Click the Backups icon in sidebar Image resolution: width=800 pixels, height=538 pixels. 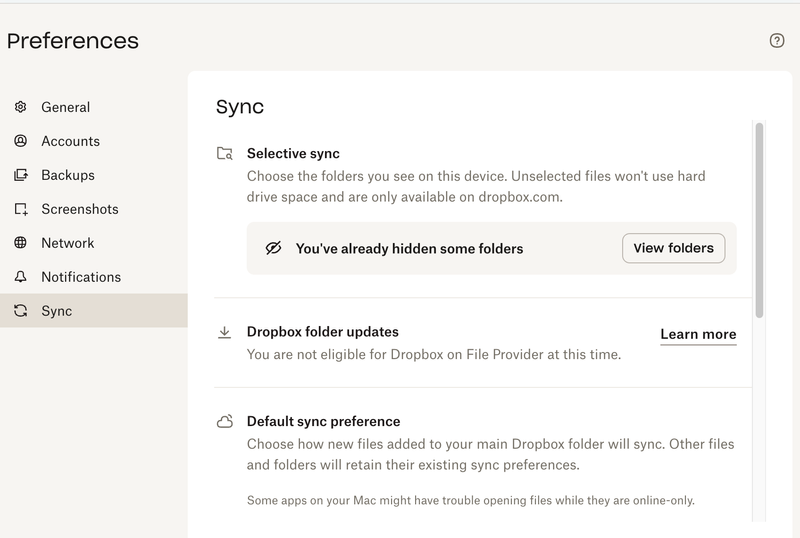pos(21,175)
